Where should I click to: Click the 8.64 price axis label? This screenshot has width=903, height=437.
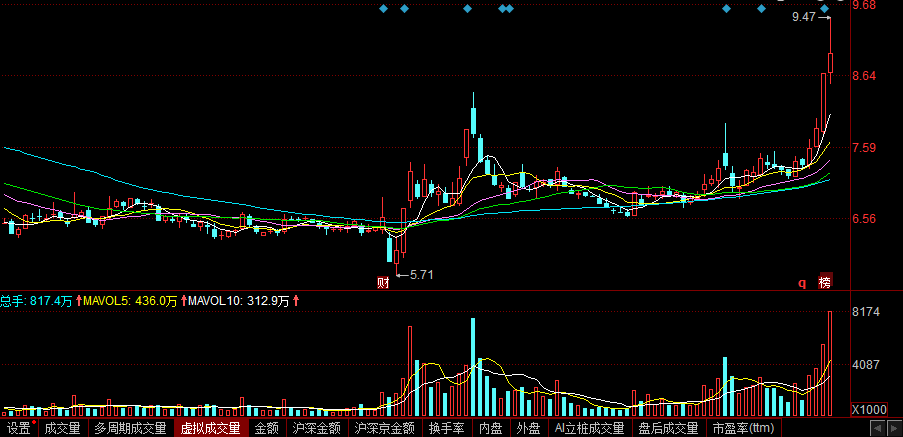point(864,75)
